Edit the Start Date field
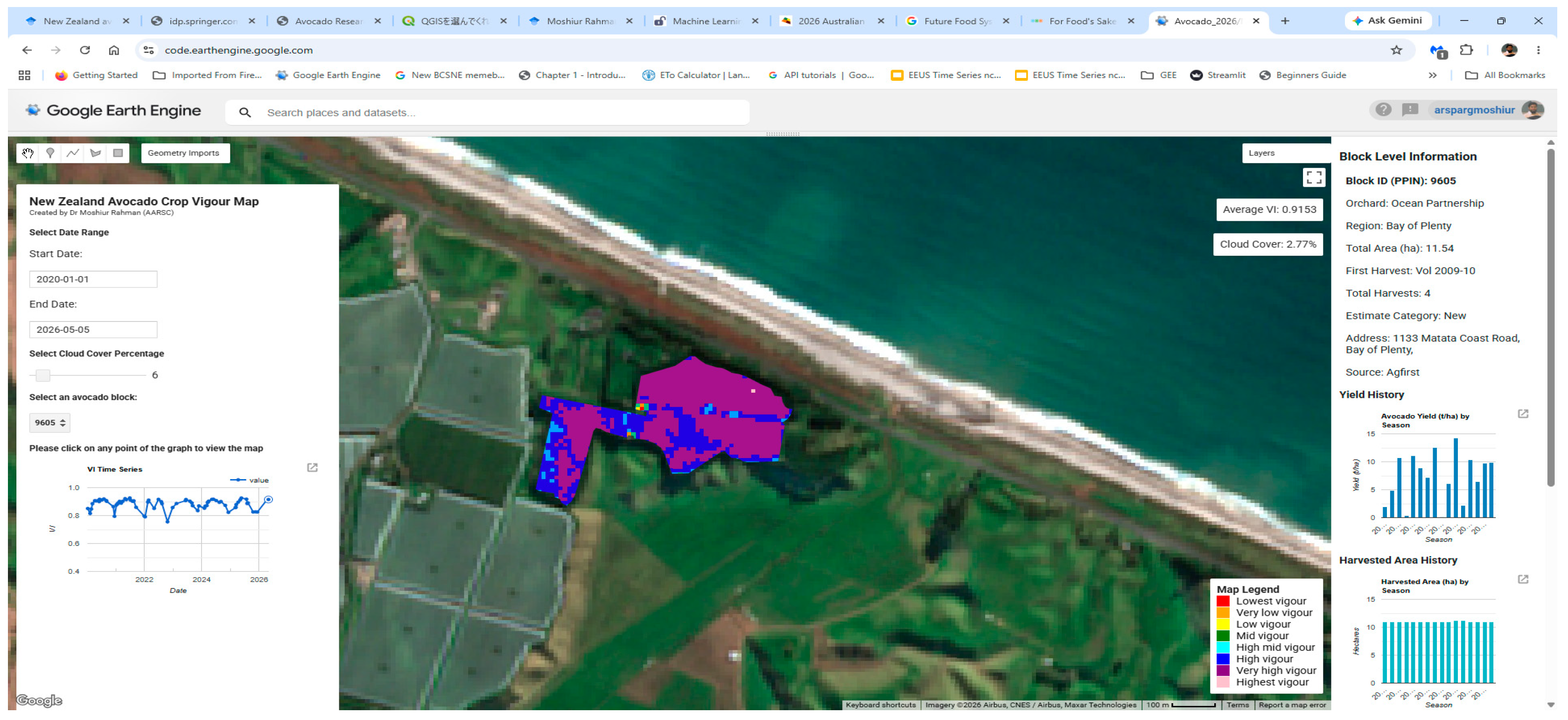This screenshot has width=1568, height=720. coord(93,279)
